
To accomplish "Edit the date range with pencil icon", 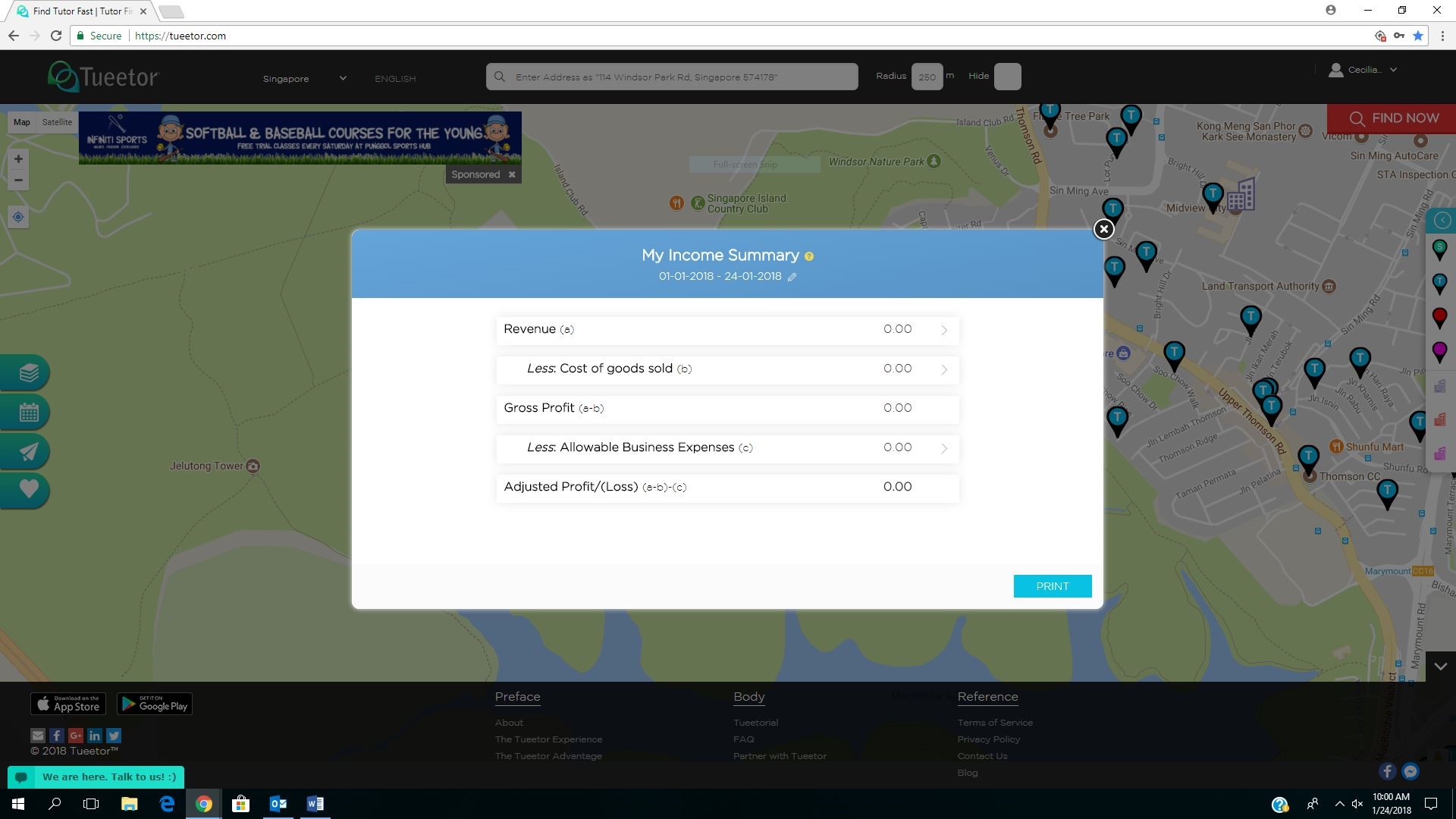I will 792,277.
